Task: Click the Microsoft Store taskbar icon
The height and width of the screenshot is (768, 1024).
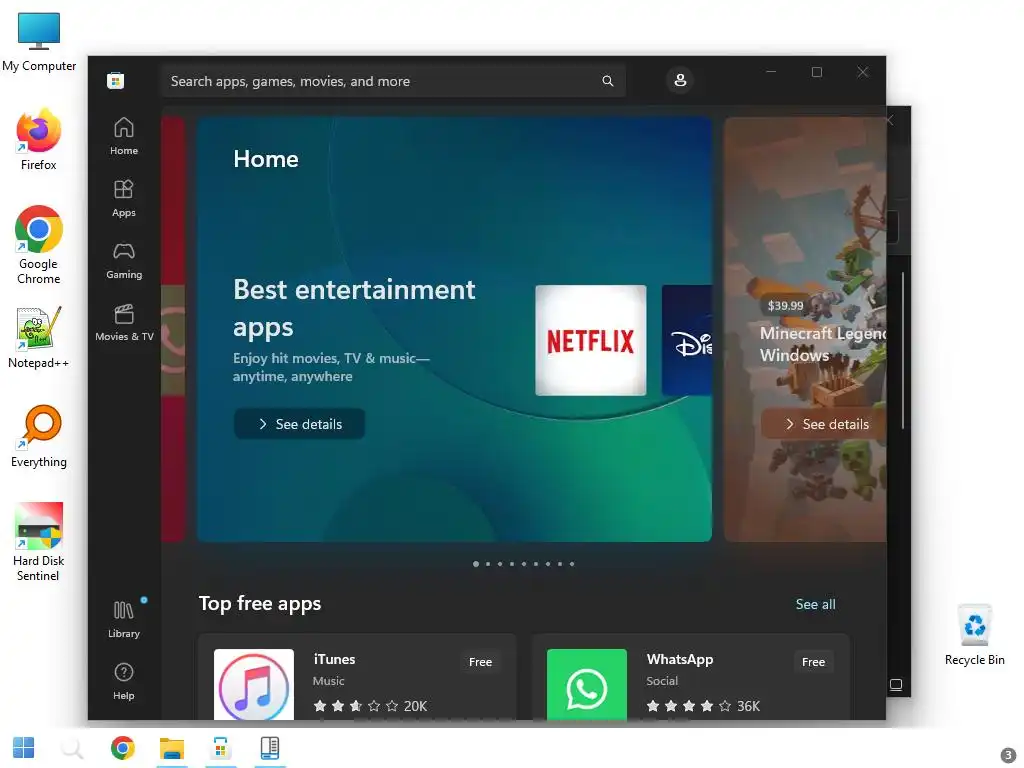Action: [x=221, y=748]
